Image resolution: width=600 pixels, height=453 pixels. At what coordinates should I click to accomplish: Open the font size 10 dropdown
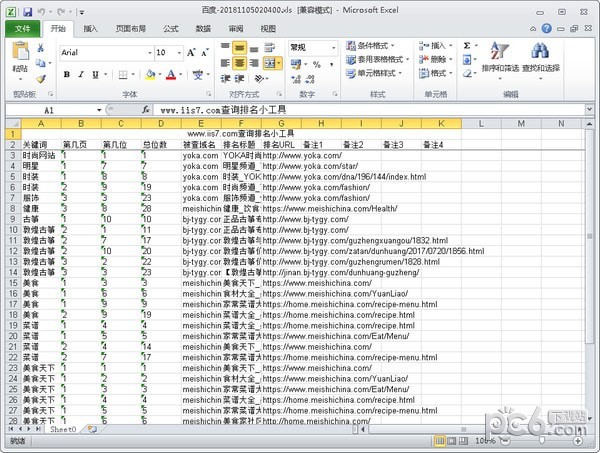pyautogui.click(x=179, y=52)
